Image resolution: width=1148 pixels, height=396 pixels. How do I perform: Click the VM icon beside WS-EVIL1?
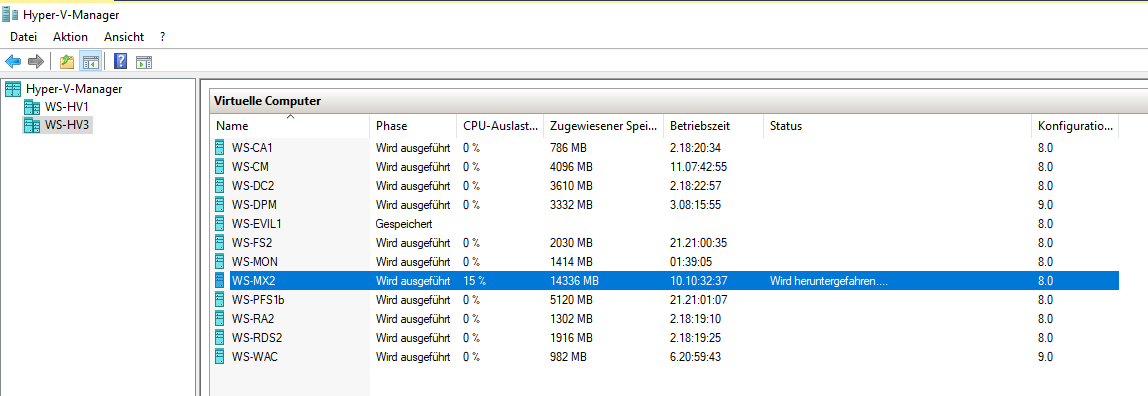coord(220,223)
